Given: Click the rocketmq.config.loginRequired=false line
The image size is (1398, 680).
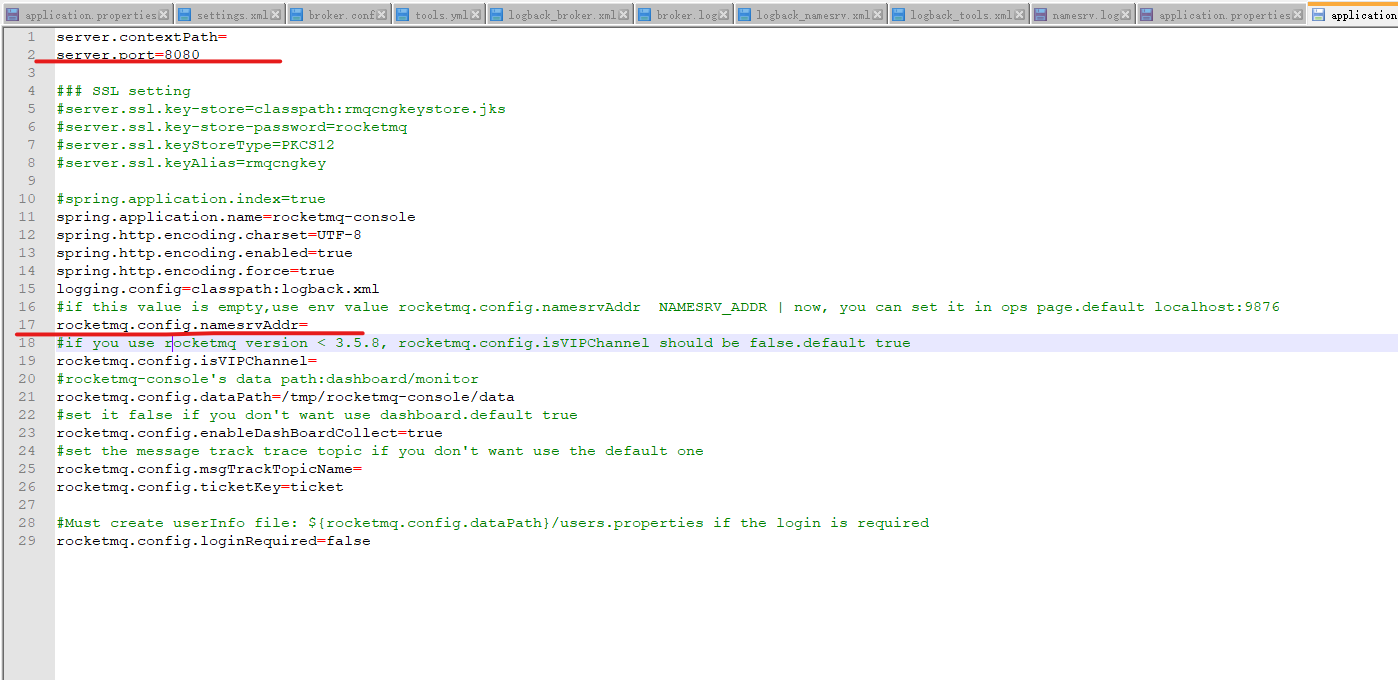Looking at the screenshot, I should (213, 541).
